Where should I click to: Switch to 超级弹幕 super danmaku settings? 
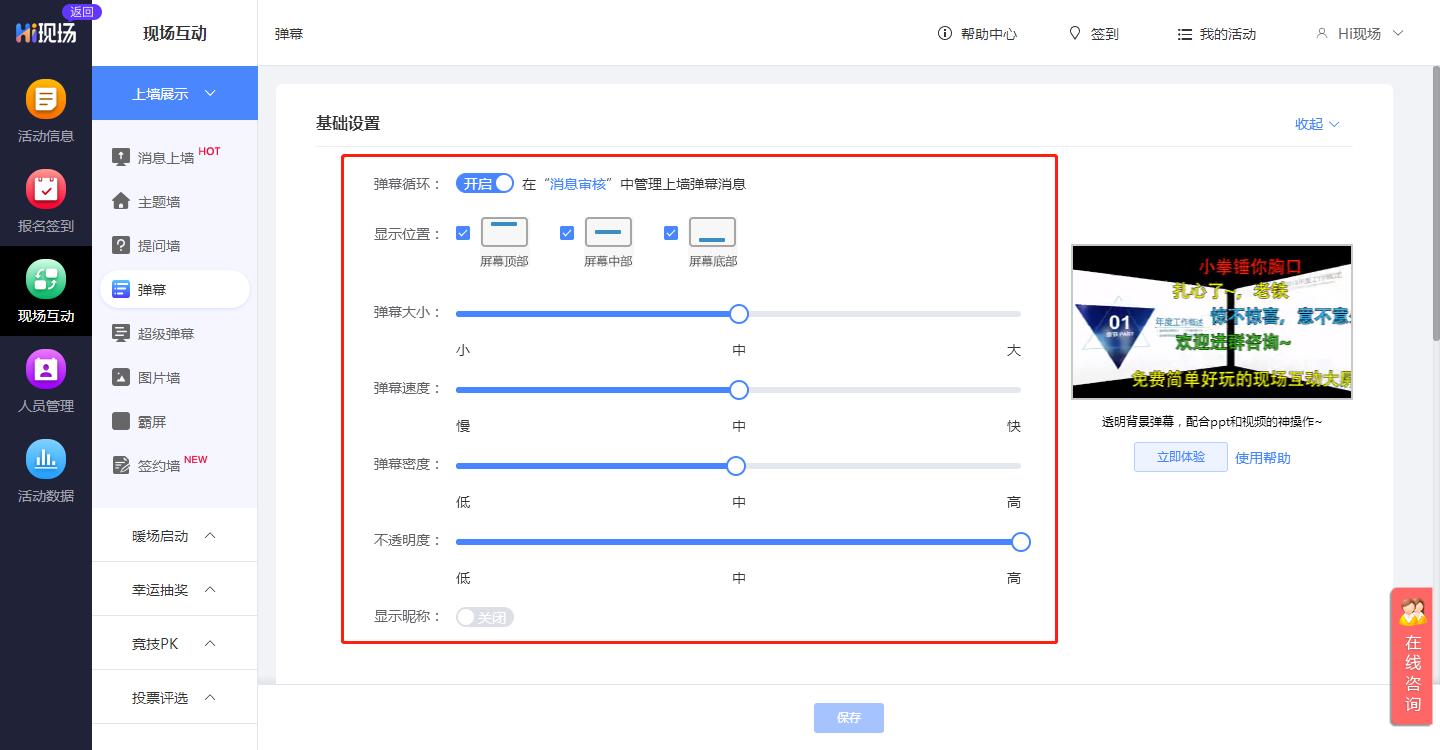point(160,333)
